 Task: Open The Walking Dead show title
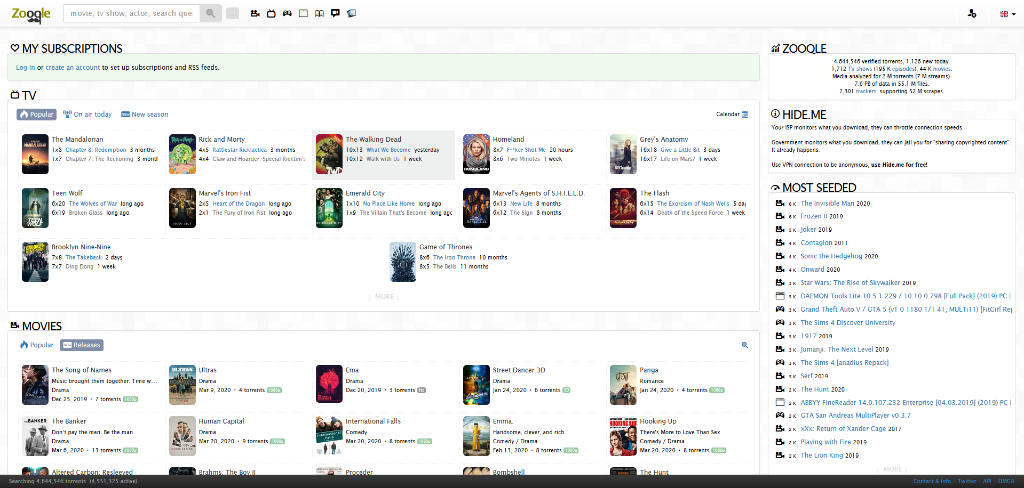click(374, 139)
